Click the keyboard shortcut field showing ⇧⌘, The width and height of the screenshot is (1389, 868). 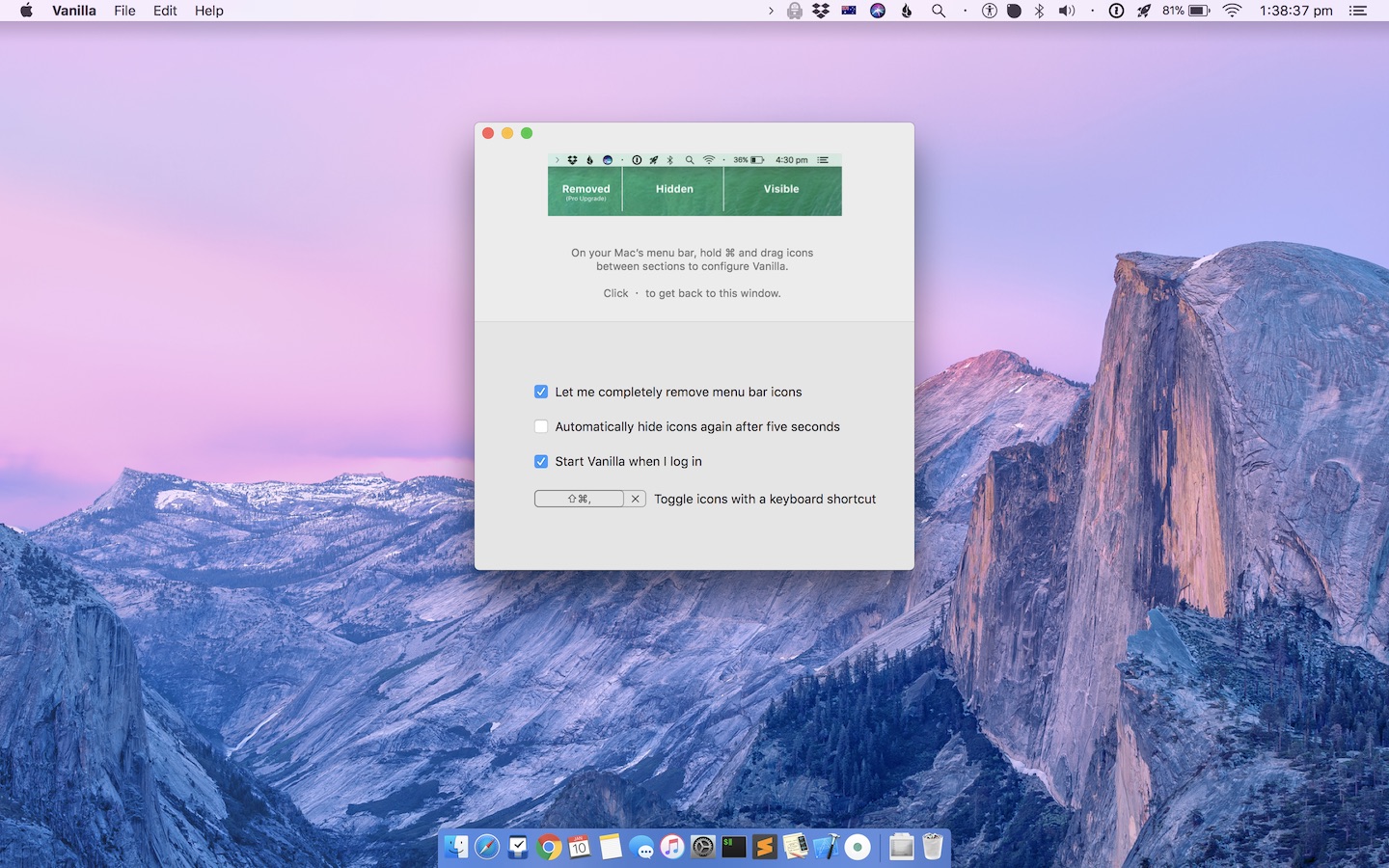pos(580,499)
